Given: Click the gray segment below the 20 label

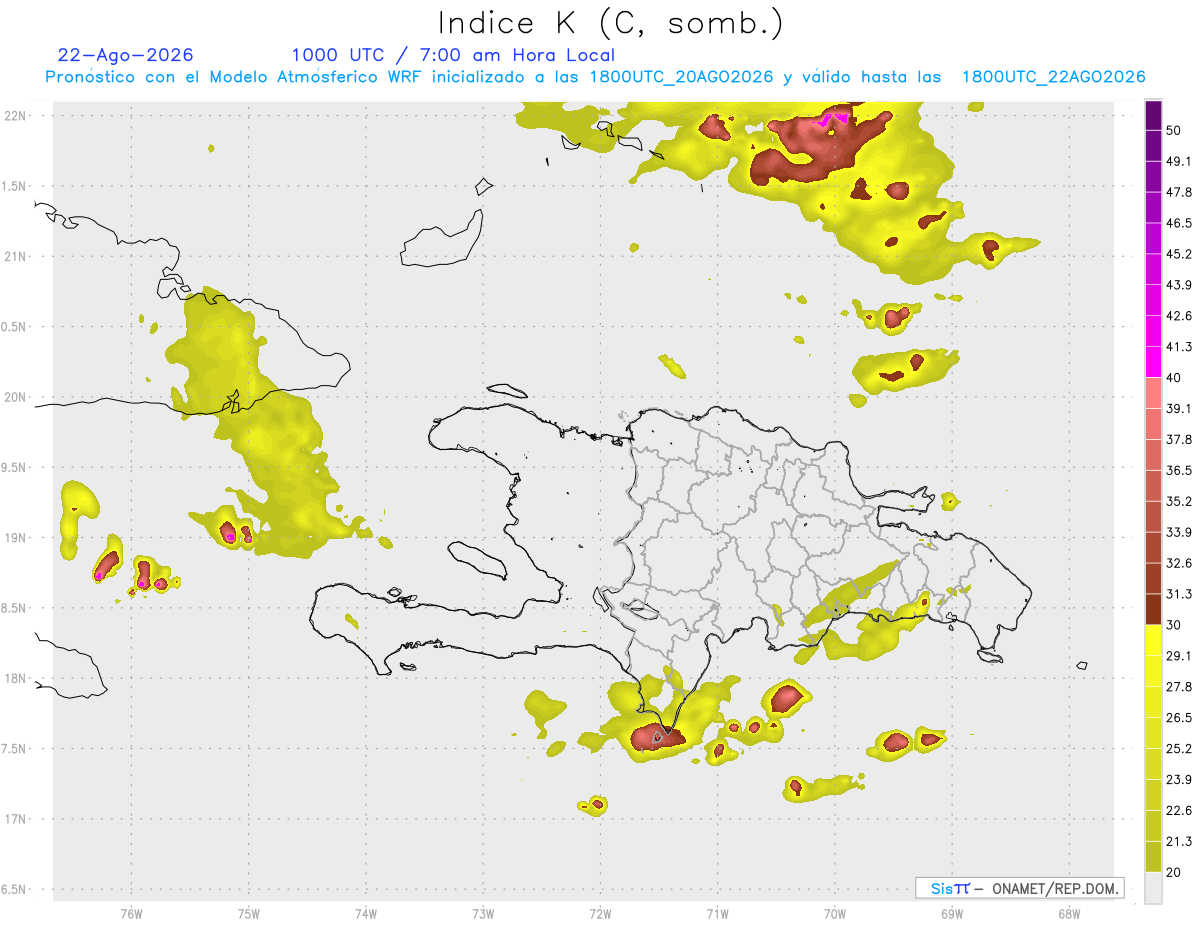Looking at the screenshot, I should [1154, 887].
